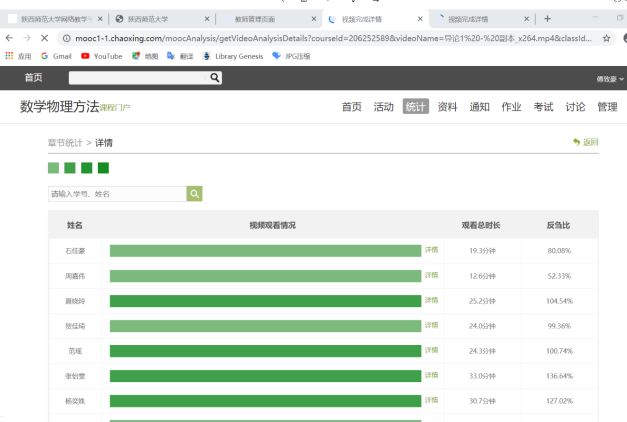The image size is (627, 422).
Task: Open the YouTube bookmark
Action: [101, 56]
